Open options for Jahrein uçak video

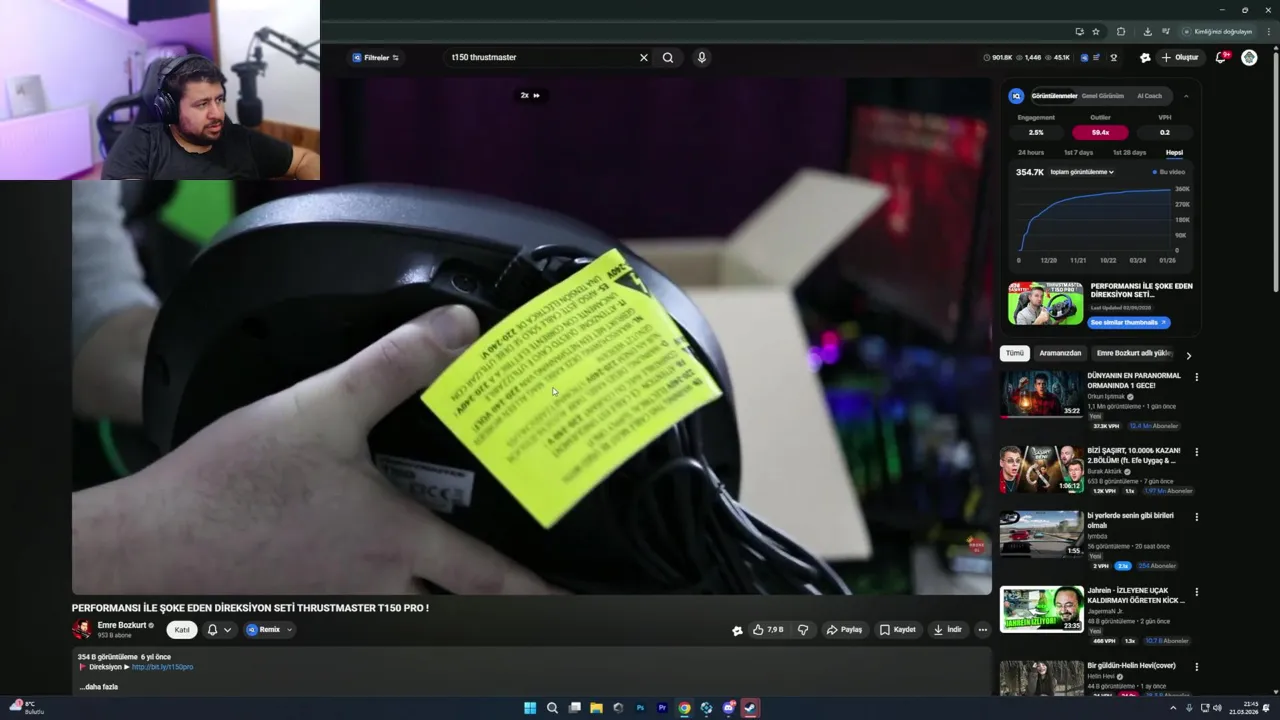tap(1196, 592)
